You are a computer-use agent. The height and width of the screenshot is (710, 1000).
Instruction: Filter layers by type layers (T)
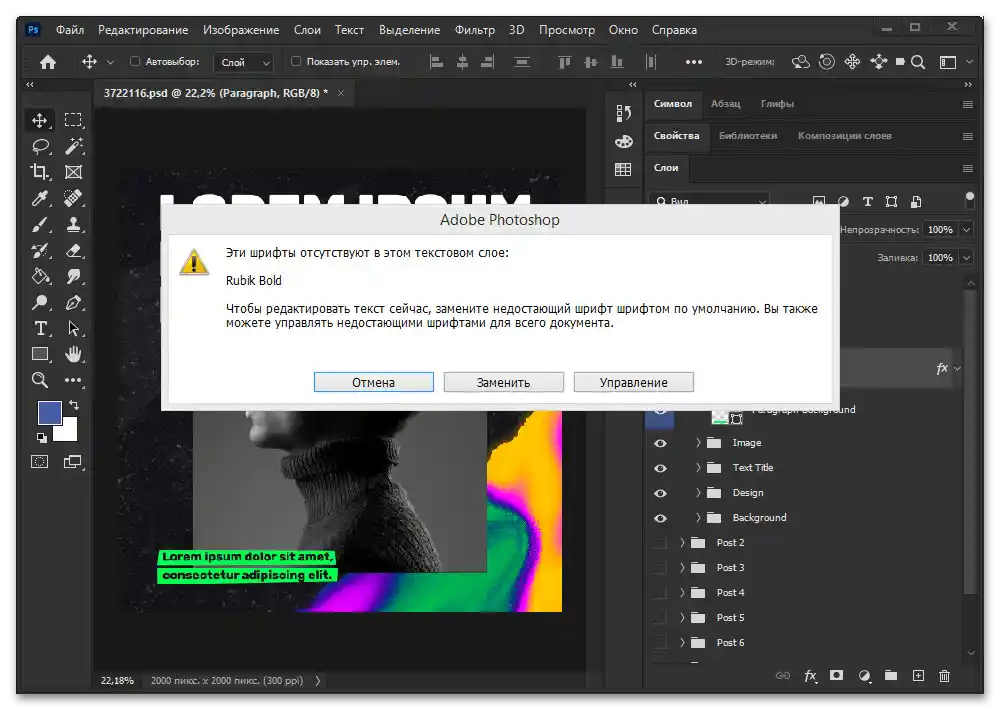coord(867,202)
